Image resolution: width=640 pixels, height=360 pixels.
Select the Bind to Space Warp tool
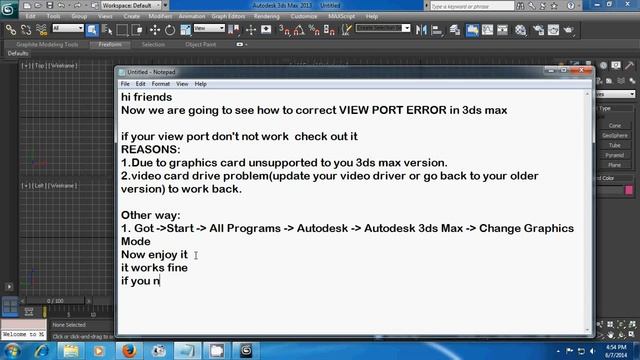click(42, 30)
